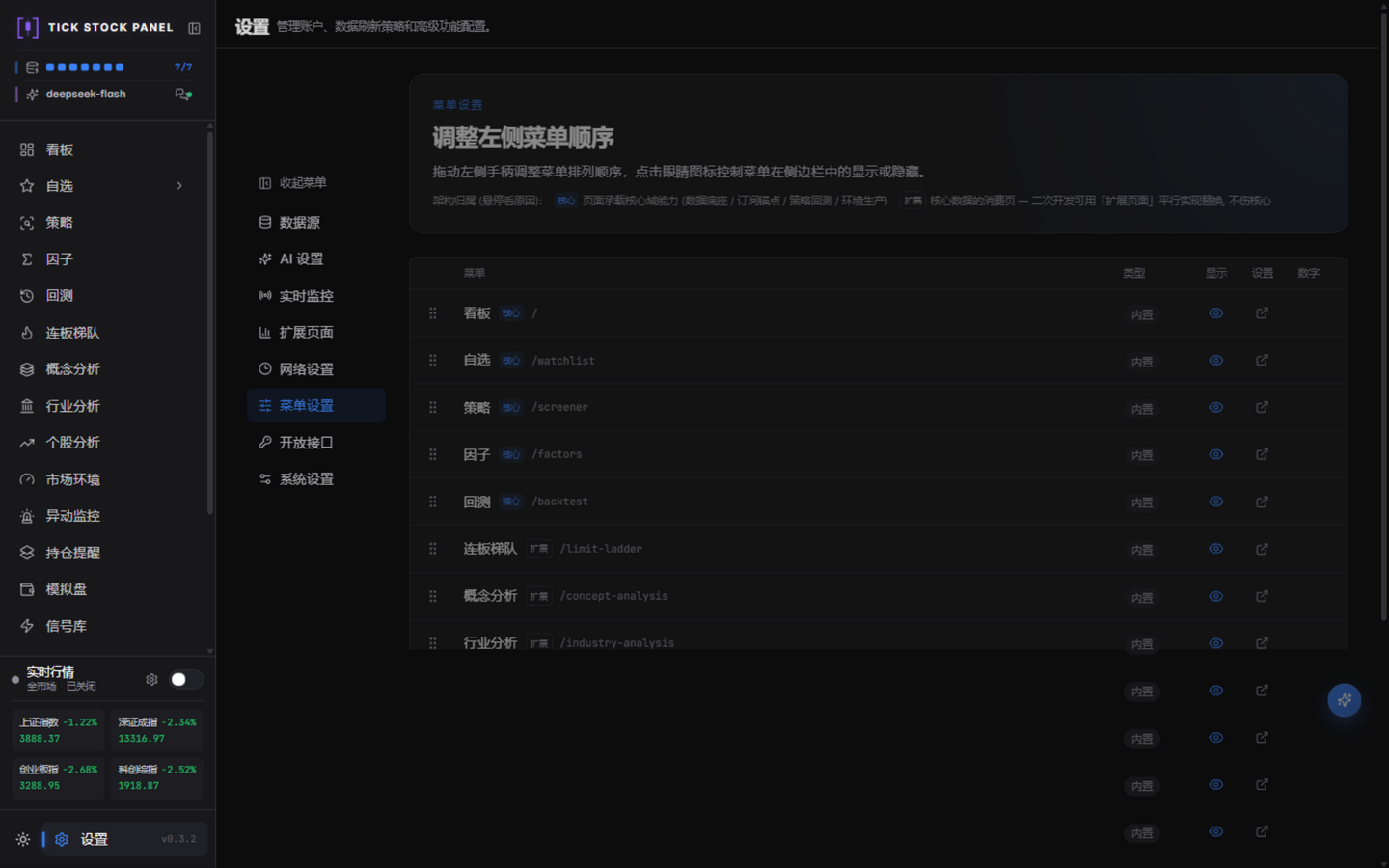Grab drag handle of 概念分析 row
The height and width of the screenshot is (868, 1389).
(x=433, y=596)
